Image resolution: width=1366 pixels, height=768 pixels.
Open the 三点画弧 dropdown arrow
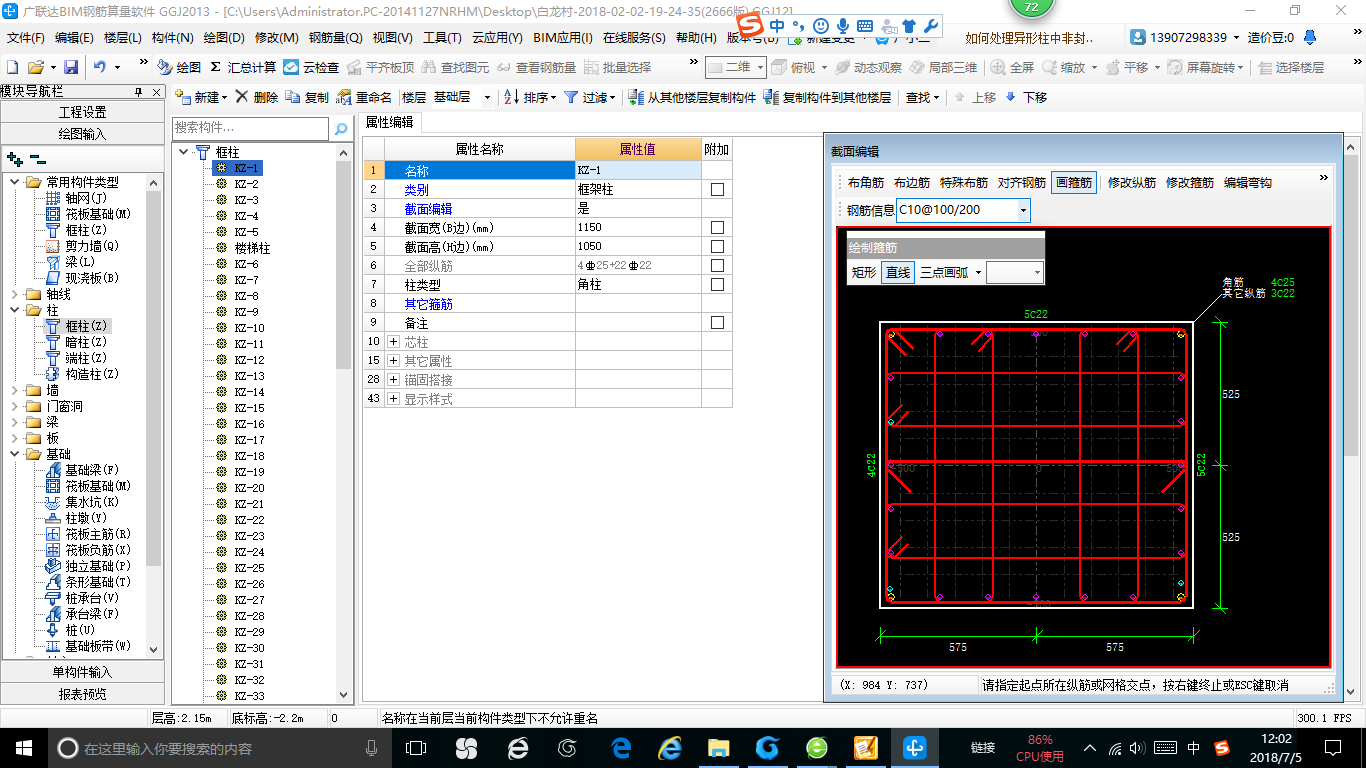[x=978, y=272]
